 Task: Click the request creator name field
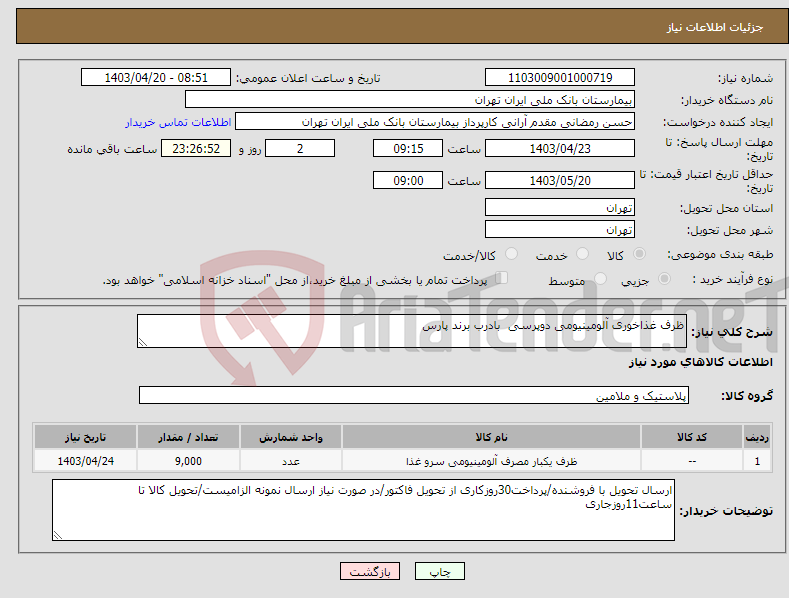pyautogui.click(x=435, y=122)
